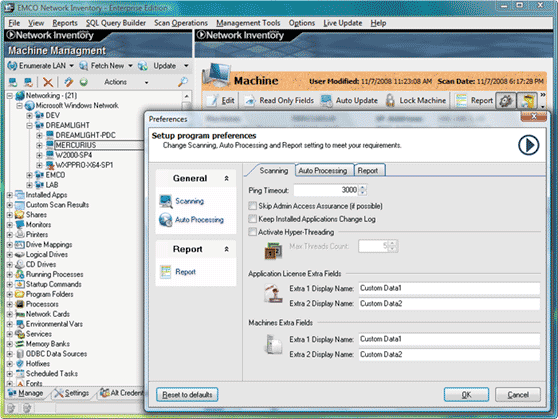Image resolution: width=558 pixels, height=419 pixels.
Task: Open the Reports menu
Action: 65,23
